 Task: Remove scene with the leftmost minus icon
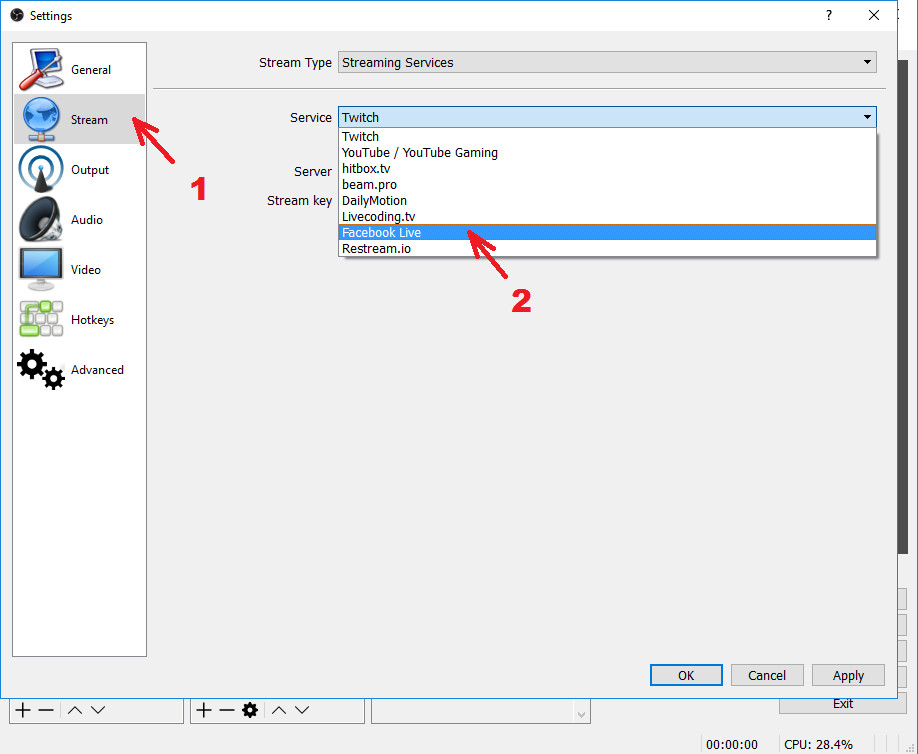click(x=46, y=710)
